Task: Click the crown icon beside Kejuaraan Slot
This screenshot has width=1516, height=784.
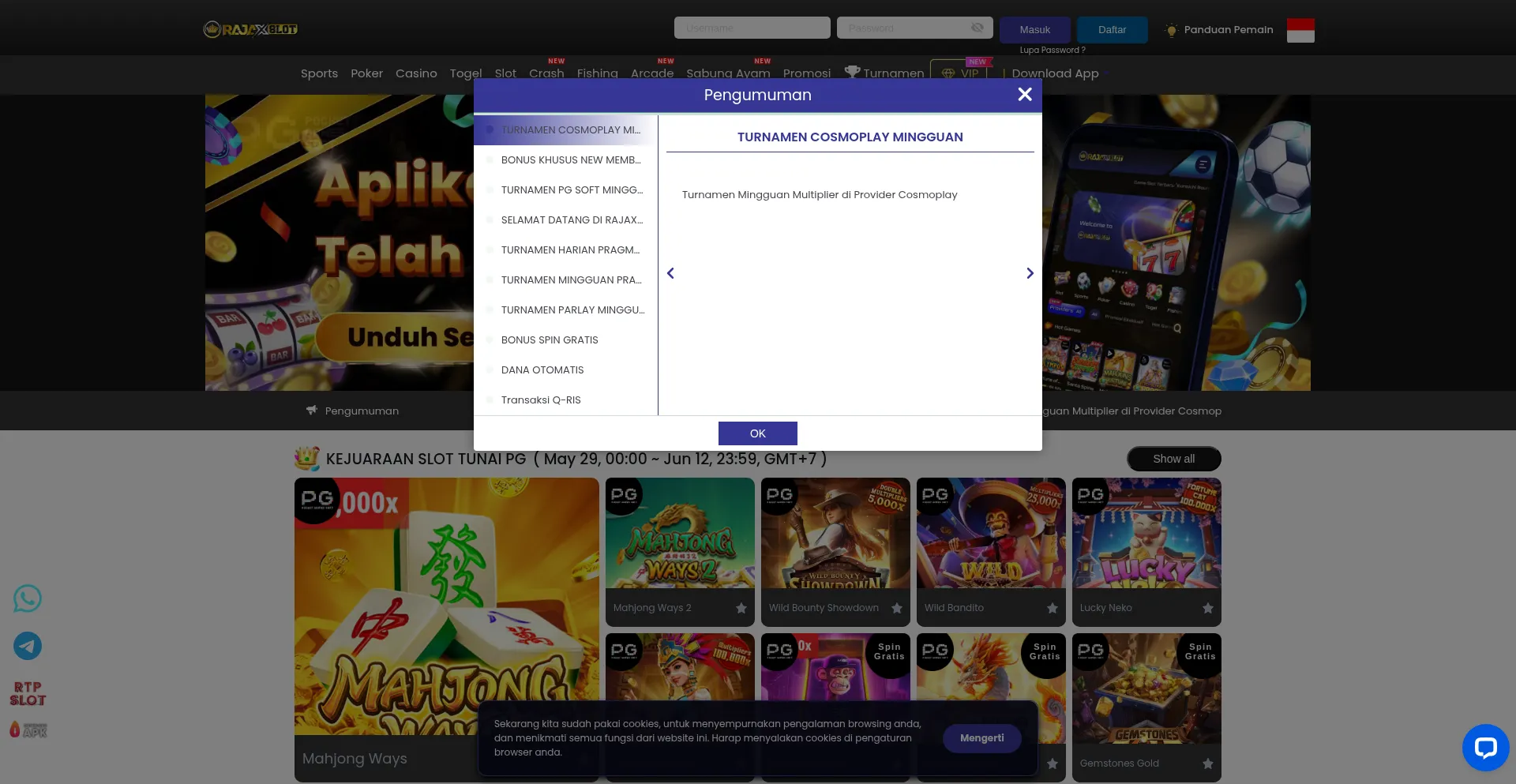Action: coord(306,458)
